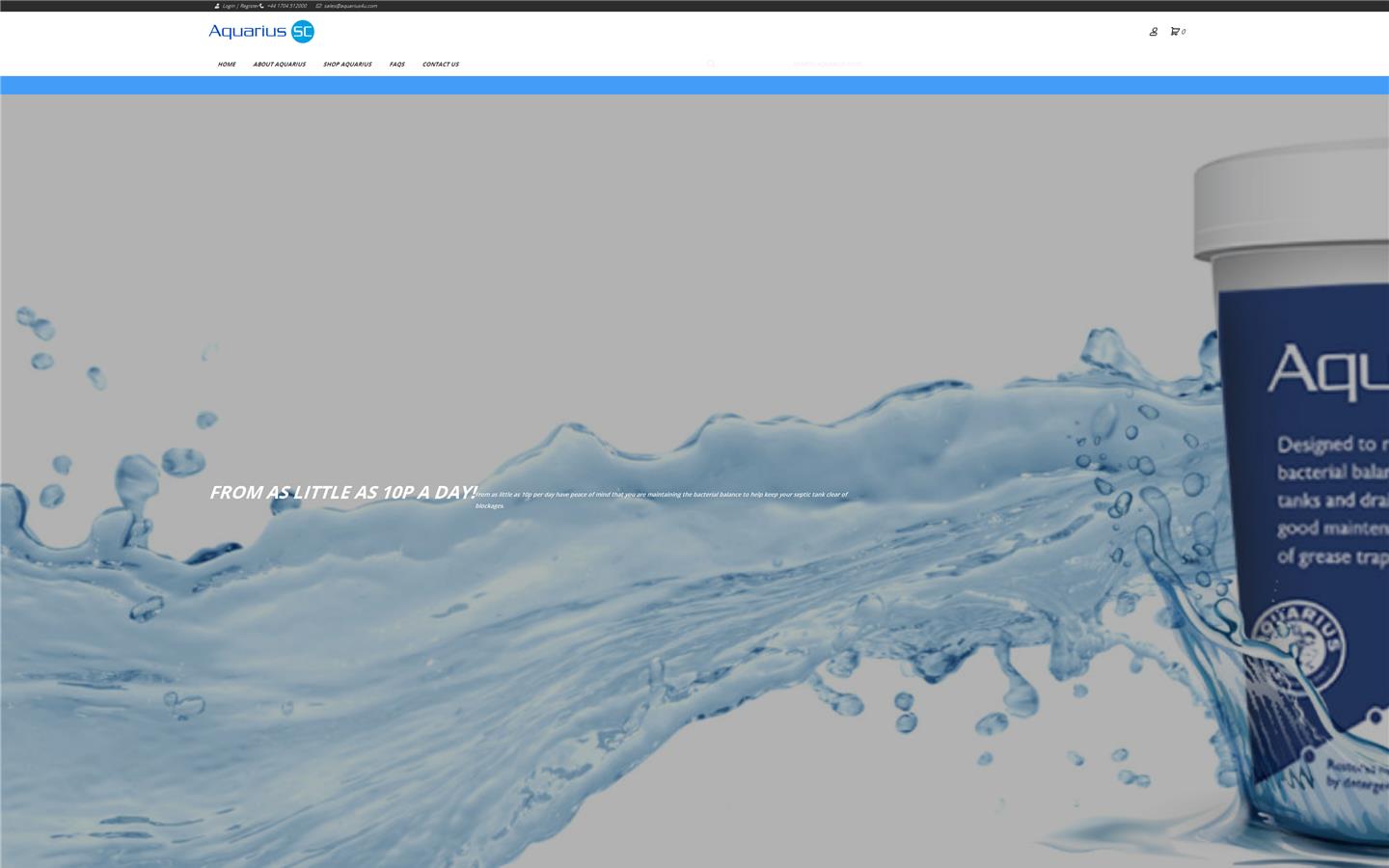Open the About Aquarius menu
The height and width of the screenshot is (868, 1389).
[279, 65]
